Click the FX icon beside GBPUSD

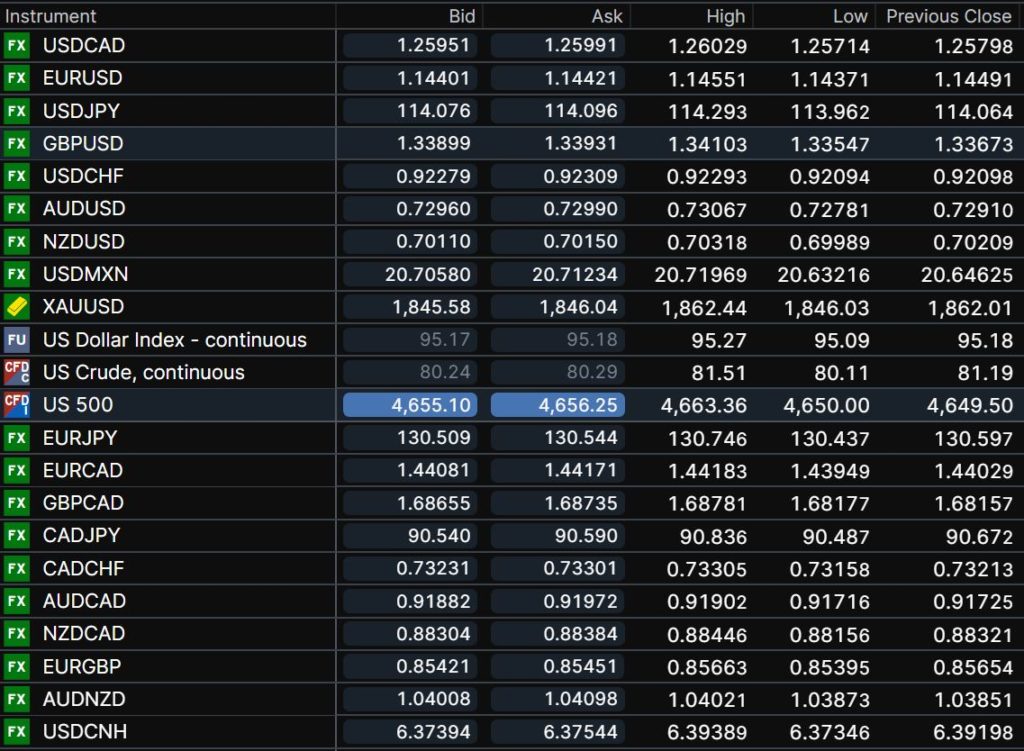coord(16,143)
